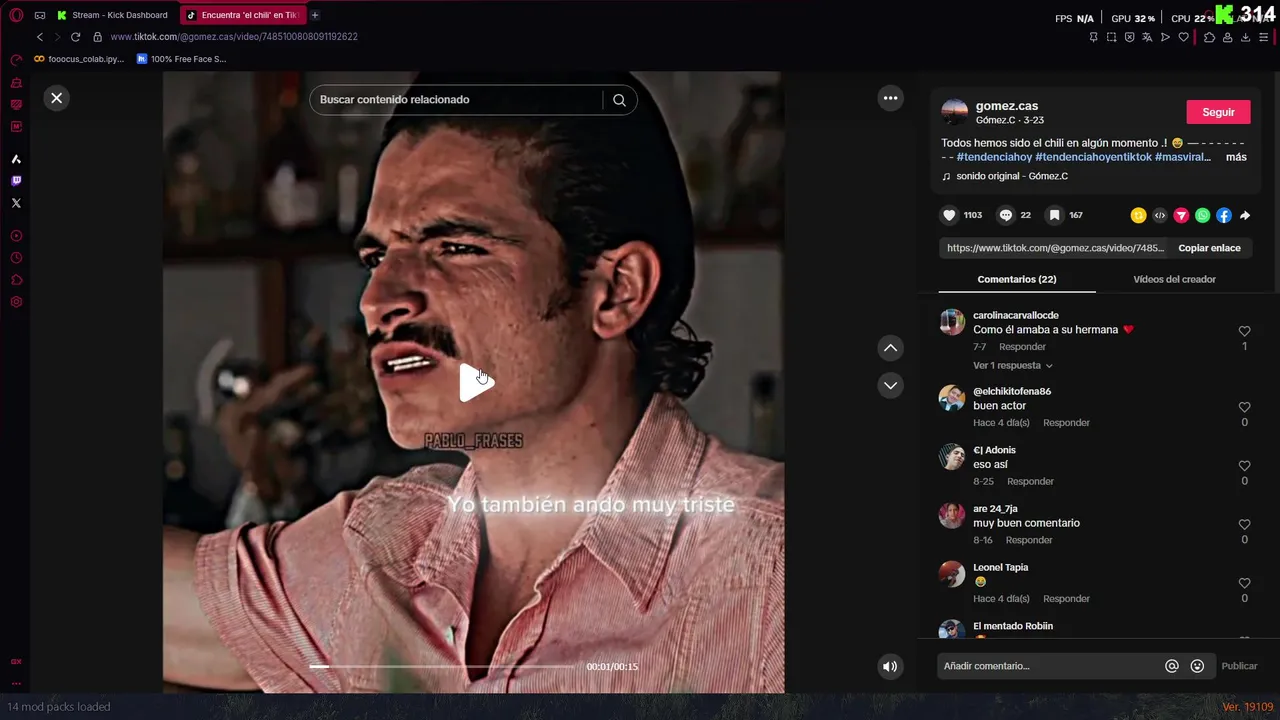Go back to previous page
Screen dimensions: 1280x720
pyautogui.click(x=40, y=37)
